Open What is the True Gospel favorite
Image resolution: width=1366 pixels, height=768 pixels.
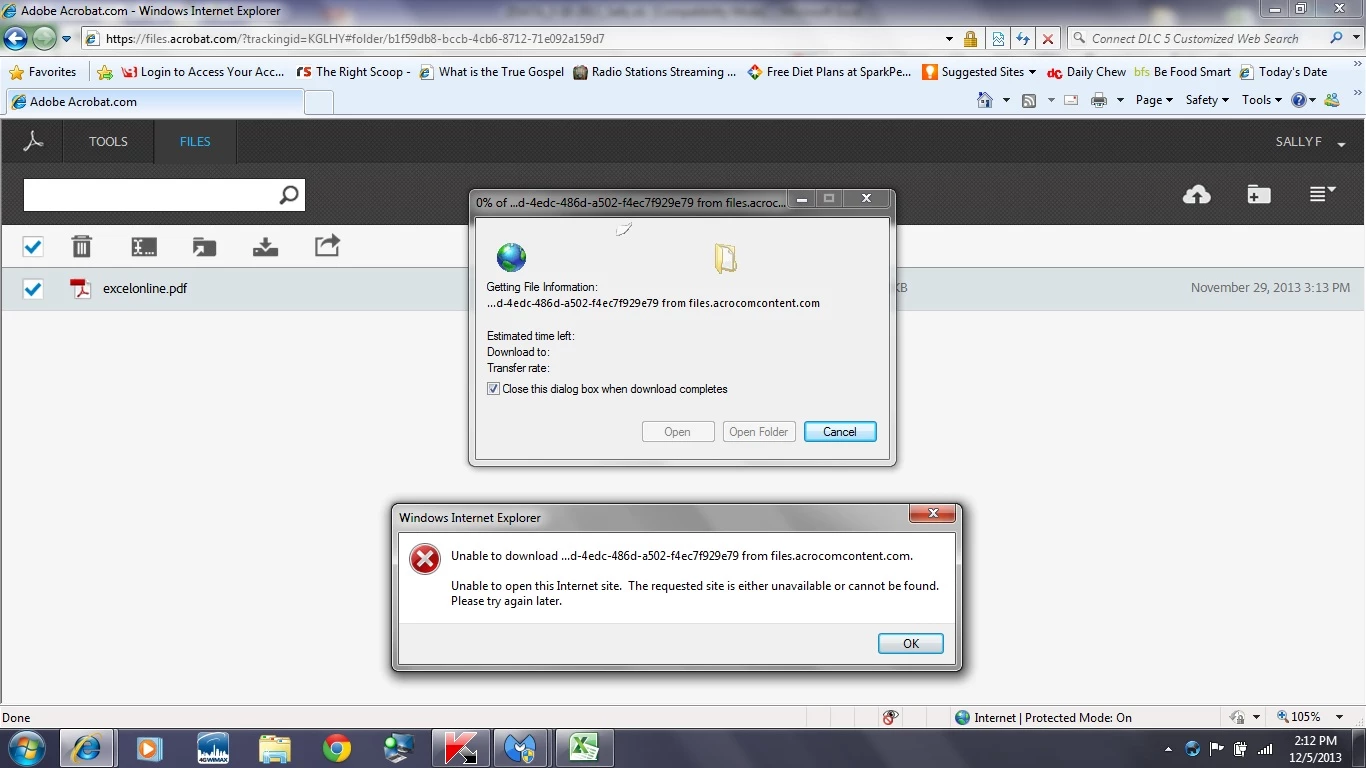tap(492, 72)
